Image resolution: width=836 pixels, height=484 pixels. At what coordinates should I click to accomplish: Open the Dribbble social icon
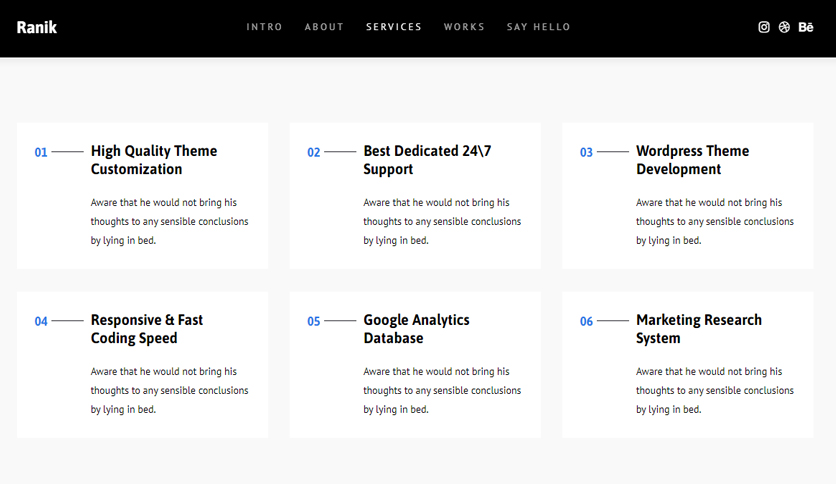pos(784,27)
